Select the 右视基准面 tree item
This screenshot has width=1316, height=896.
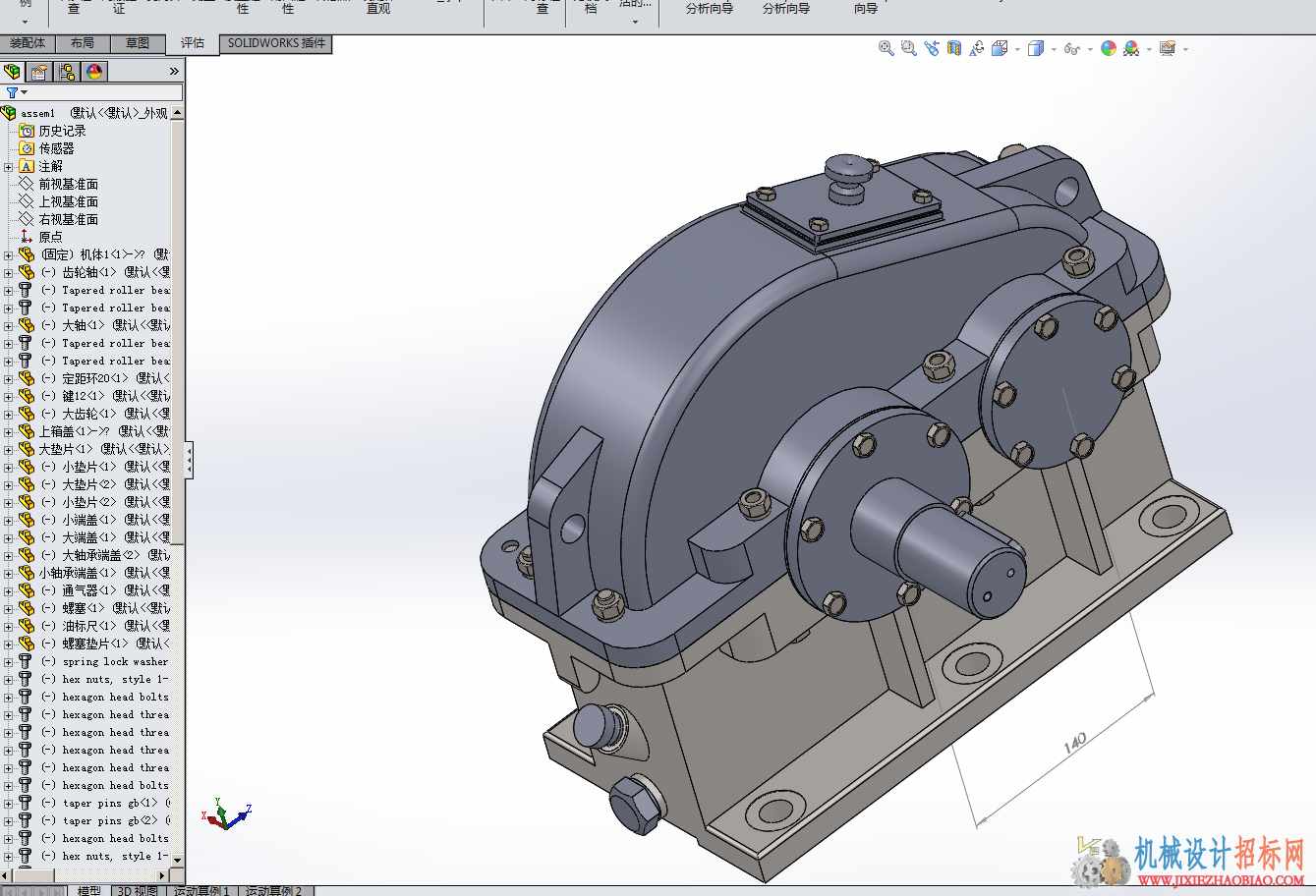click(69, 219)
